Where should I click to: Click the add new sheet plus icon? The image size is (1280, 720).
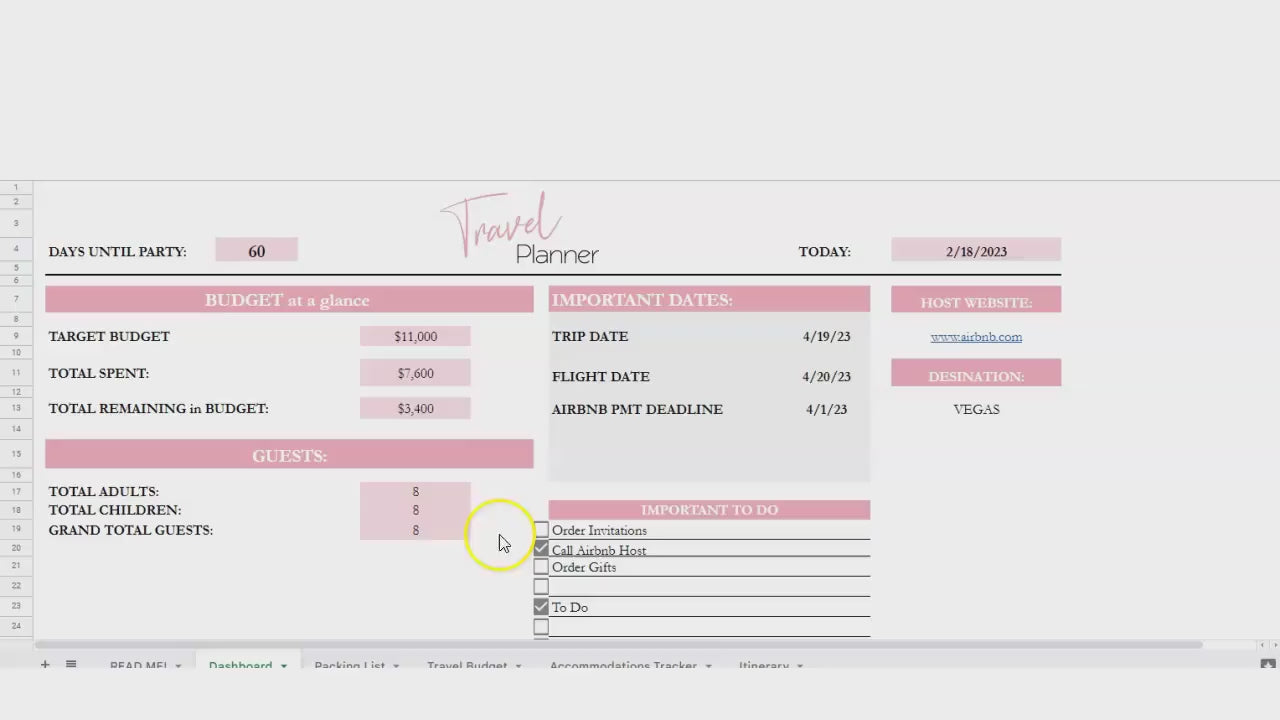tap(45, 664)
